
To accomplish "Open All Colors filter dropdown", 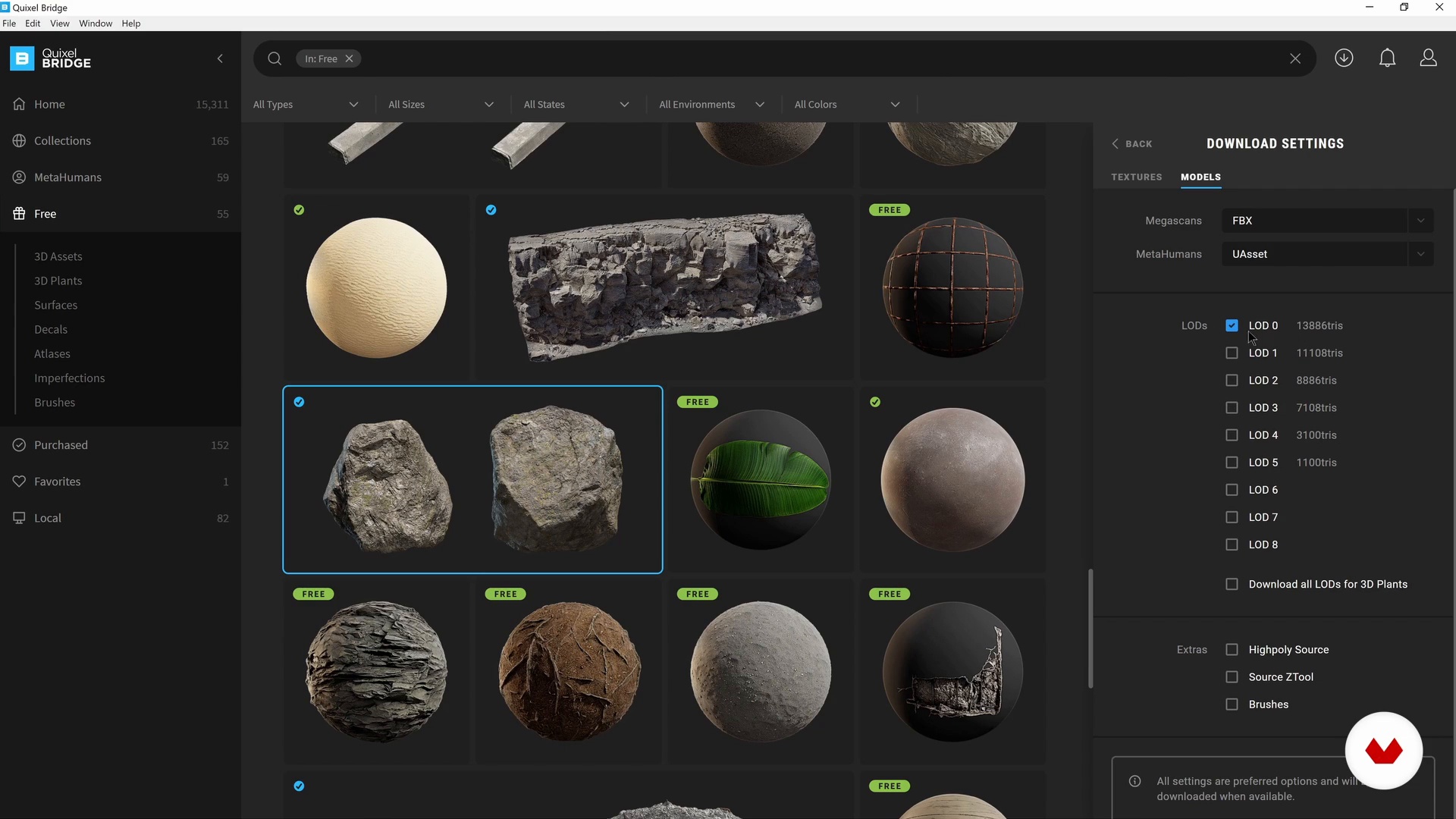I will [847, 105].
